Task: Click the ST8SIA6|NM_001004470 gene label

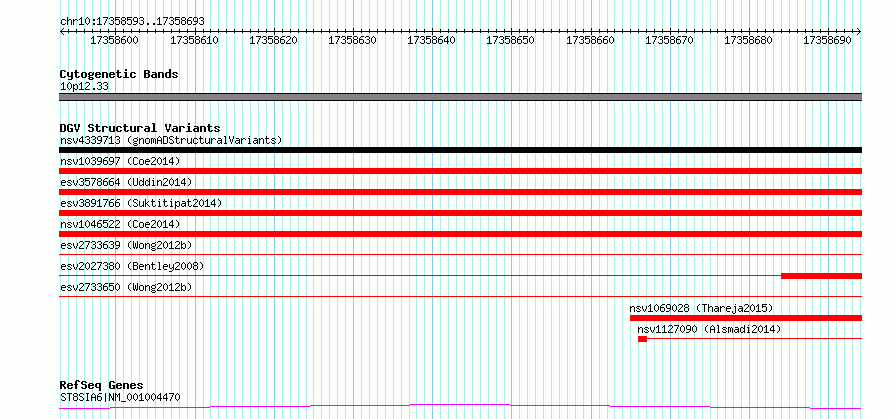Action: coord(120,397)
